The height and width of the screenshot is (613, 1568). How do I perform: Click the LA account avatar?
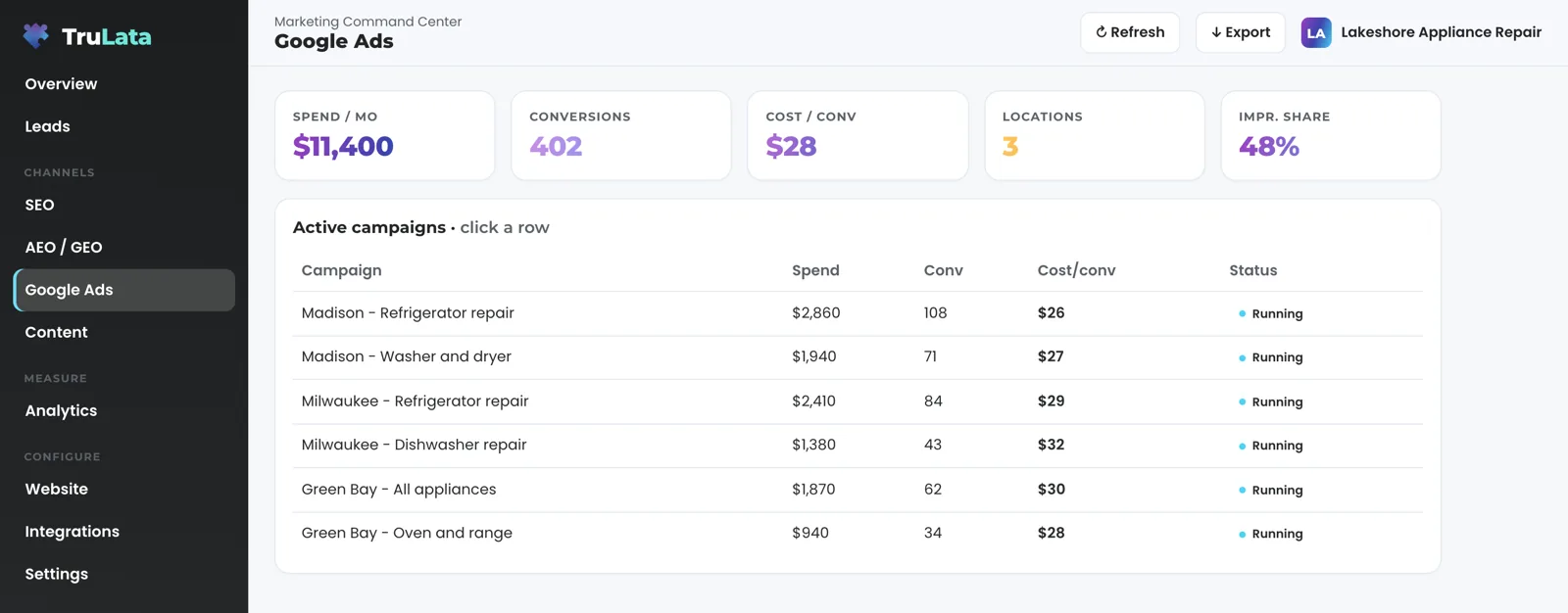point(1316,32)
